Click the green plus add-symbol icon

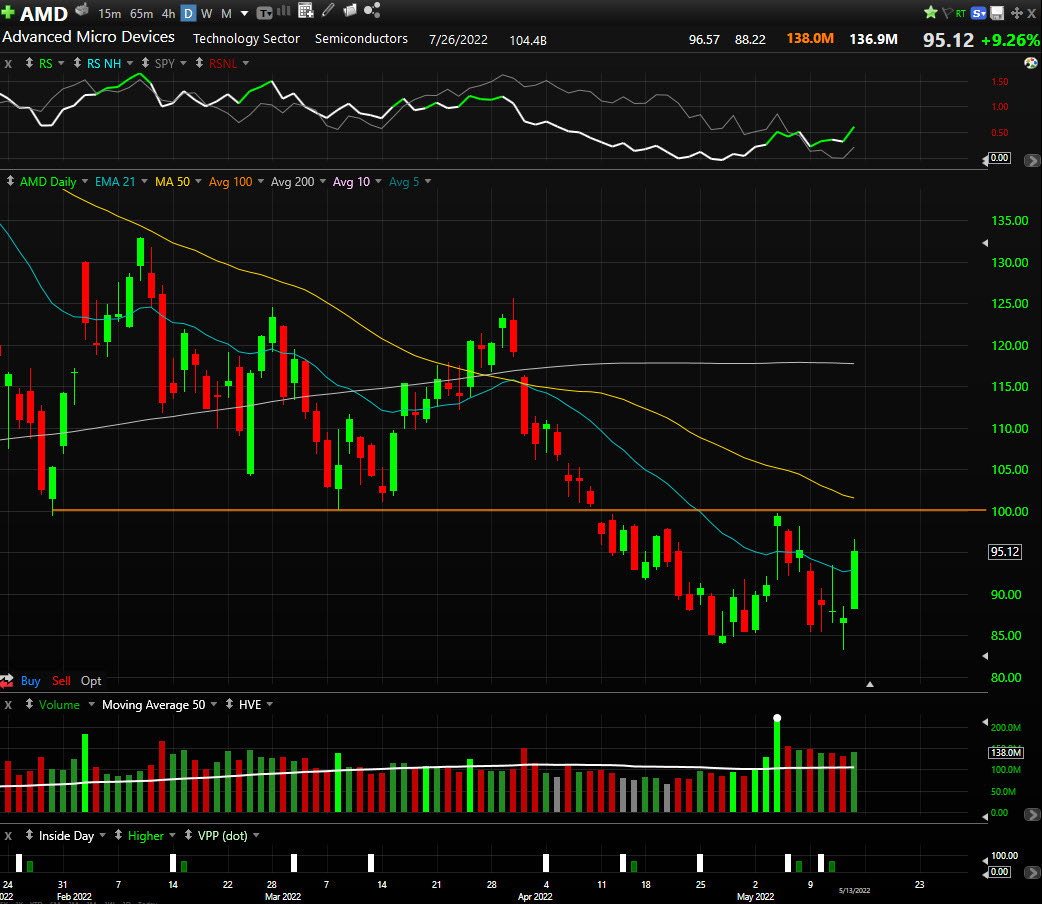7,12
